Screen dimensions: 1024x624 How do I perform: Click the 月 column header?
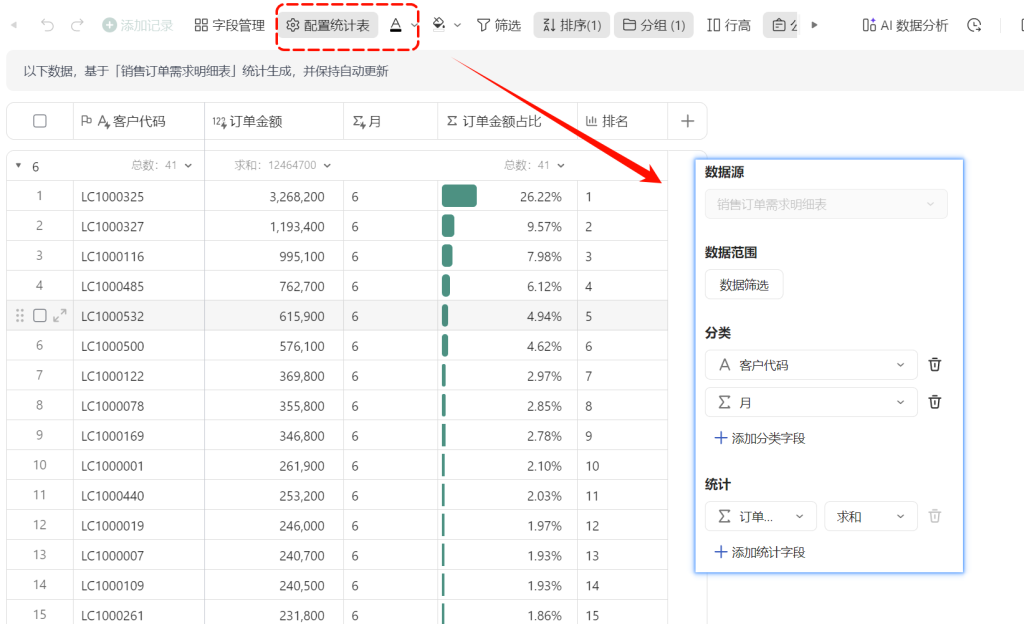click(x=390, y=121)
